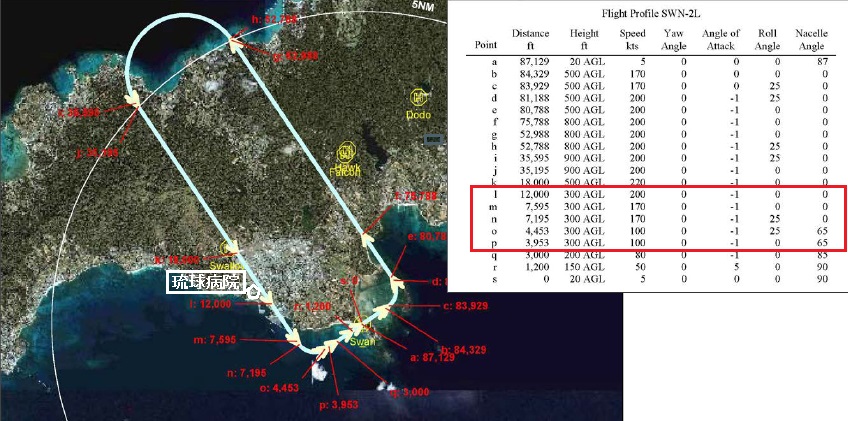Screen dimensions: 848x421
Task: Click the speed value 80 in row q
Action: click(x=640, y=255)
